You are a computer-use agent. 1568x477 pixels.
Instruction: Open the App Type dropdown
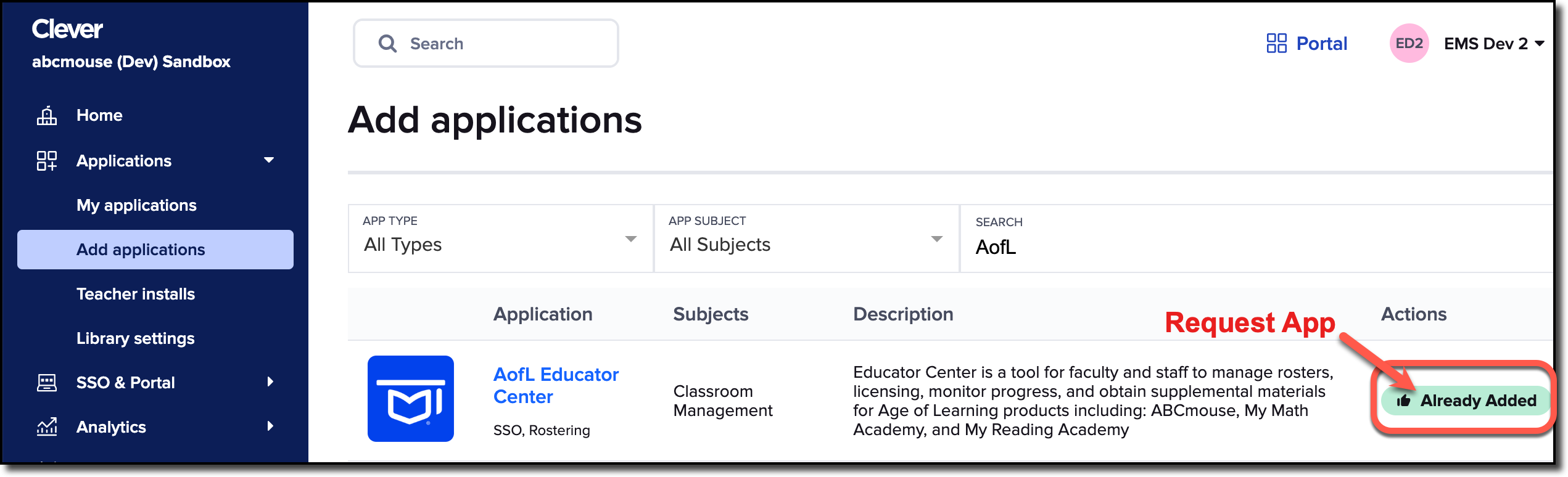[500, 238]
